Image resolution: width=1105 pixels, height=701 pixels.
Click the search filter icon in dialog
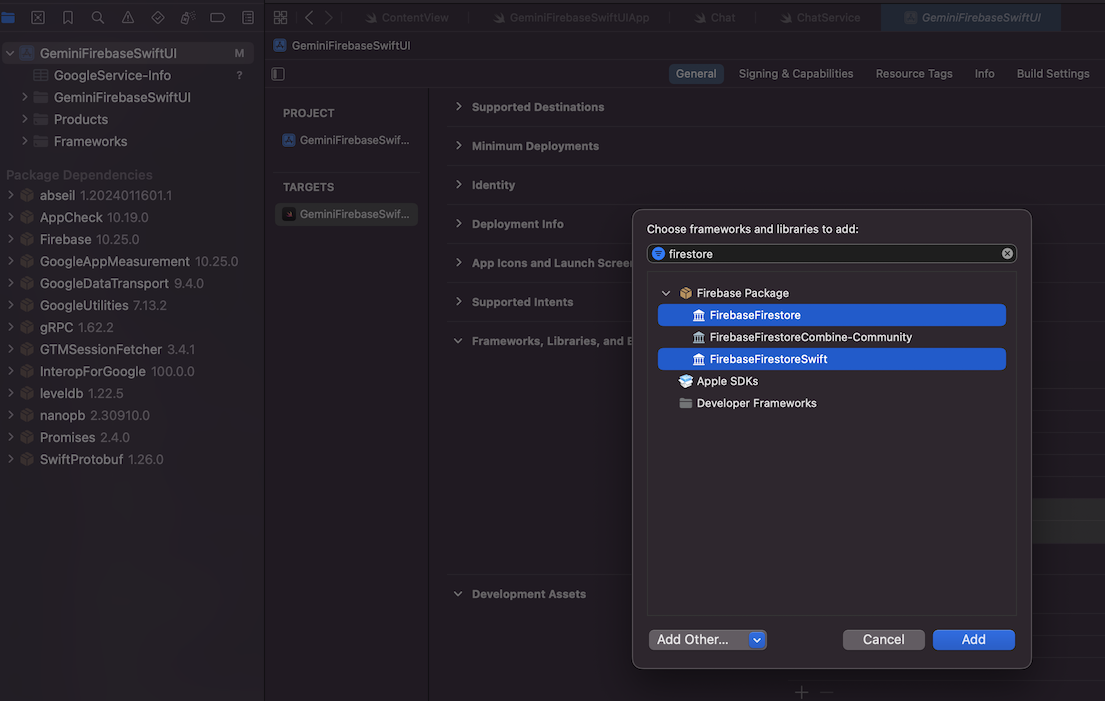coord(658,254)
